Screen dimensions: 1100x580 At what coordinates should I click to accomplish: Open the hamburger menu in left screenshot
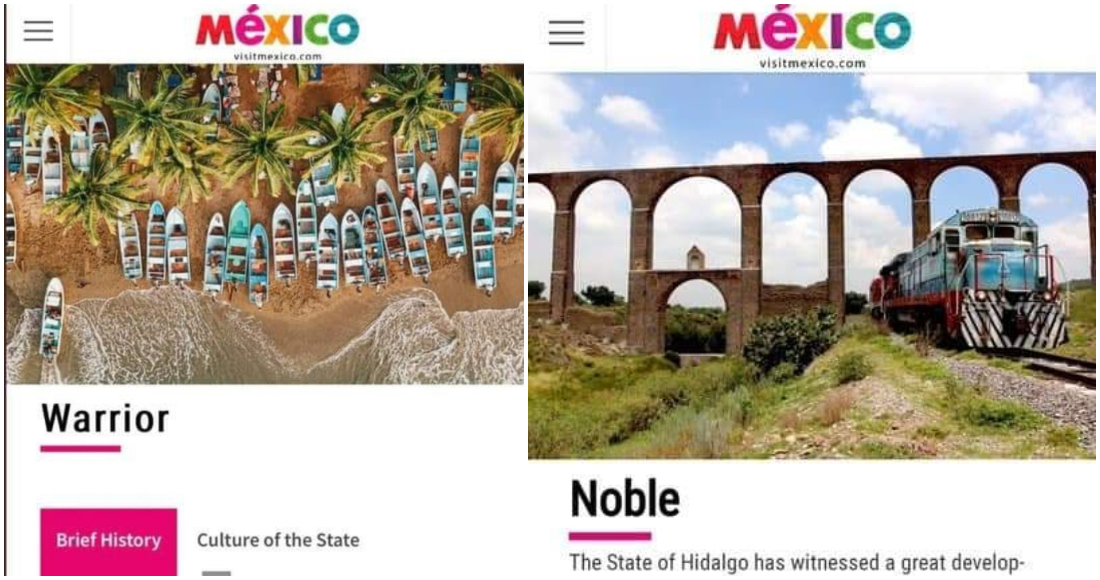[x=38, y=31]
